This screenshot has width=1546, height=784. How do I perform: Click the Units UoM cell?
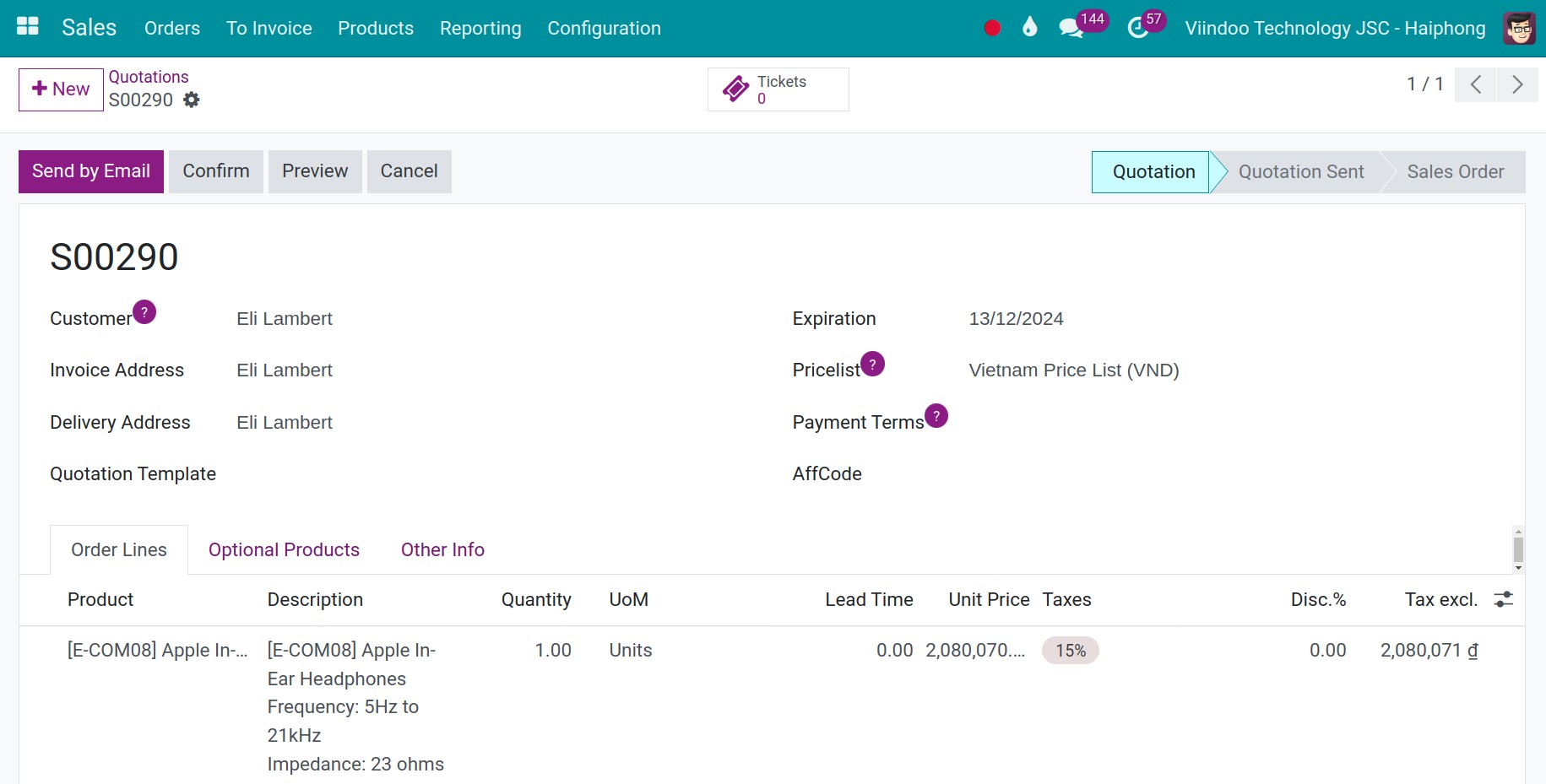click(631, 651)
